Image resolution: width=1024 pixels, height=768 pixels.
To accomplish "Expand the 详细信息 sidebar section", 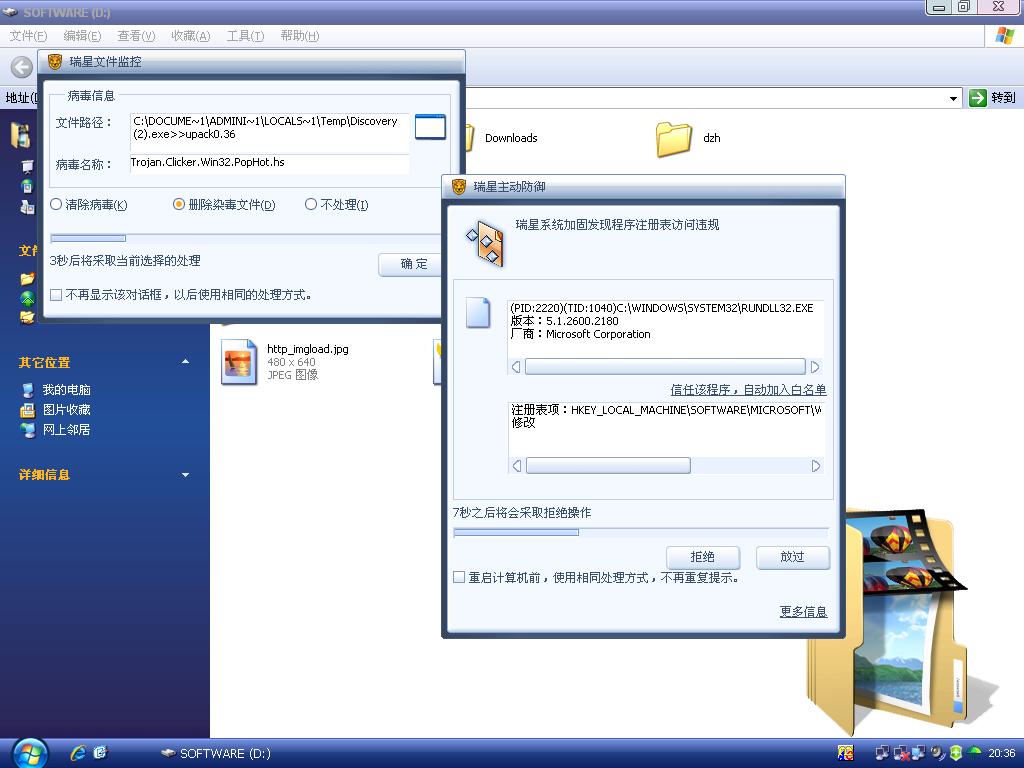I will coord(185,475).
